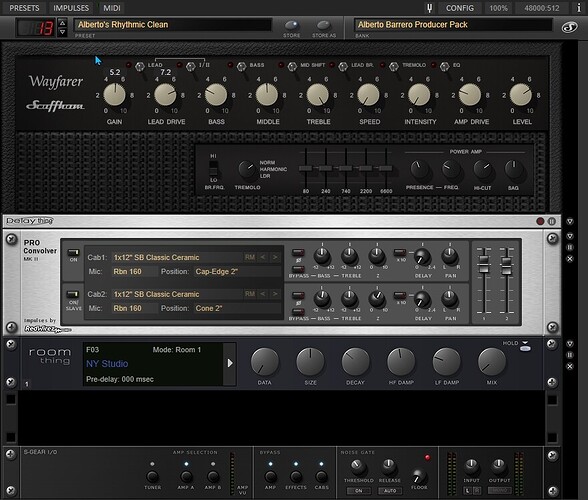Click Cab2 RM button
588x500 pixels.
(250, 294)
